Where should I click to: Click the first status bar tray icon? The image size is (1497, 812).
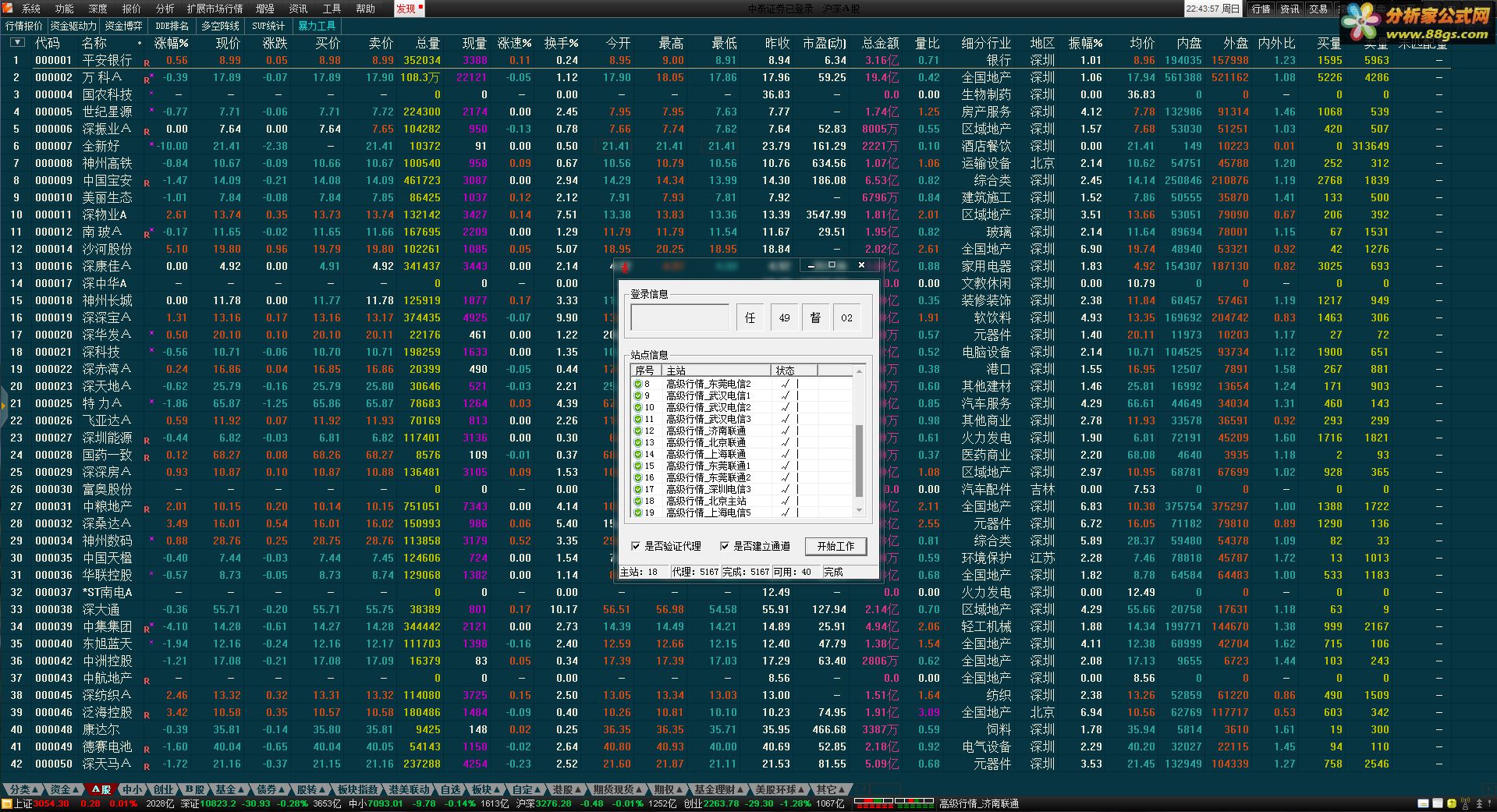click(x=1424, y=803)
